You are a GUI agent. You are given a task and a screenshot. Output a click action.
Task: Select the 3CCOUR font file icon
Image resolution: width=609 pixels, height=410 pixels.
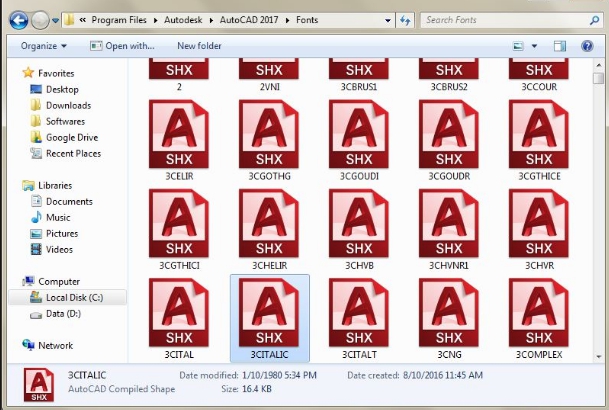[x=539, y=69]
